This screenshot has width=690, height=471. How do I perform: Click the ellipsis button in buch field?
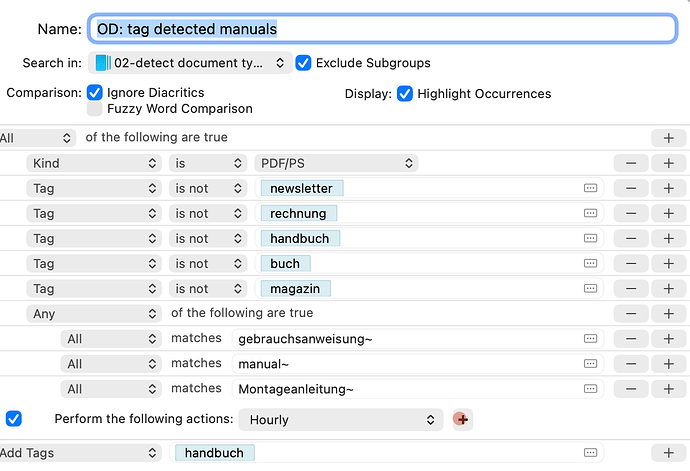tap(590, 264)
